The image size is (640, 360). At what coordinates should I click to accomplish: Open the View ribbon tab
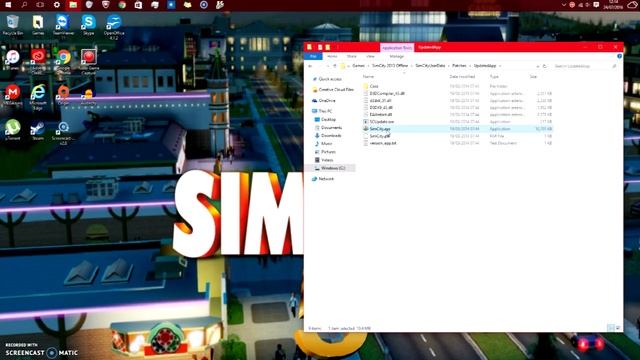point(370,56)
